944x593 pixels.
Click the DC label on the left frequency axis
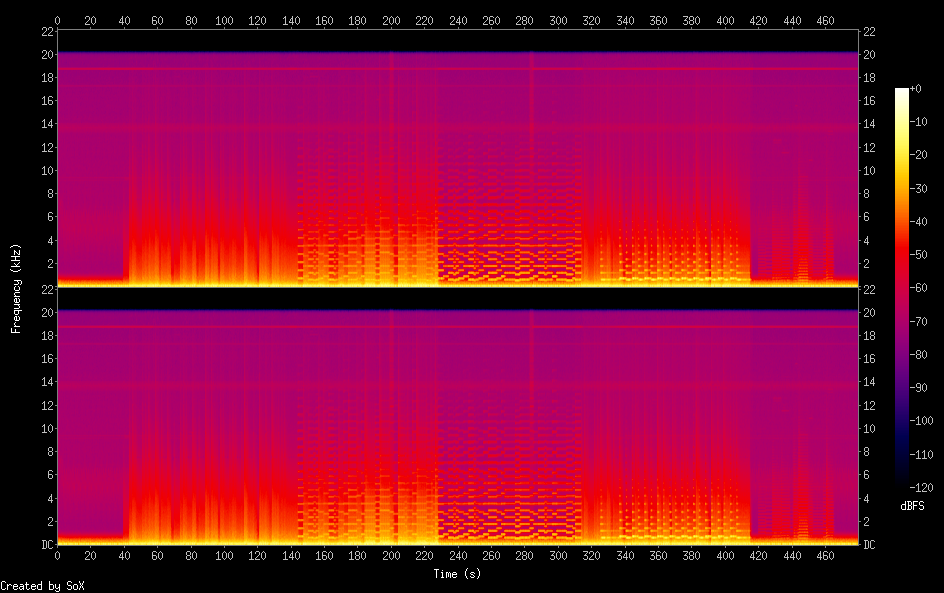coord(46,544)
